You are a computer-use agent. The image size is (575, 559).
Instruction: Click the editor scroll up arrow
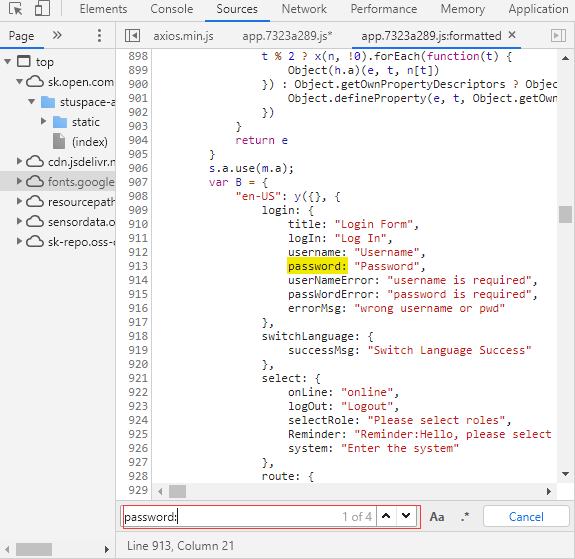coord(565,58)
